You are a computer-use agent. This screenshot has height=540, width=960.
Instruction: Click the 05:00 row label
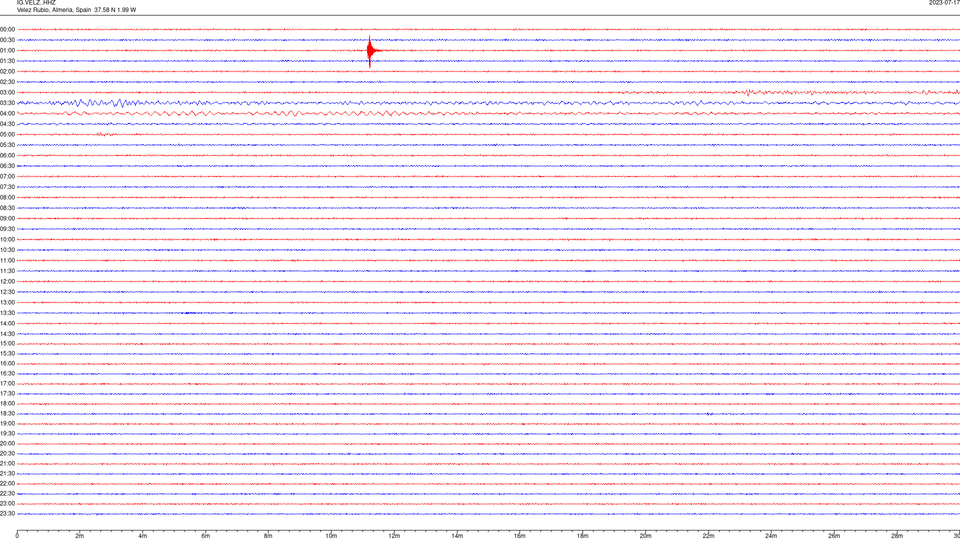coord(7,135)
